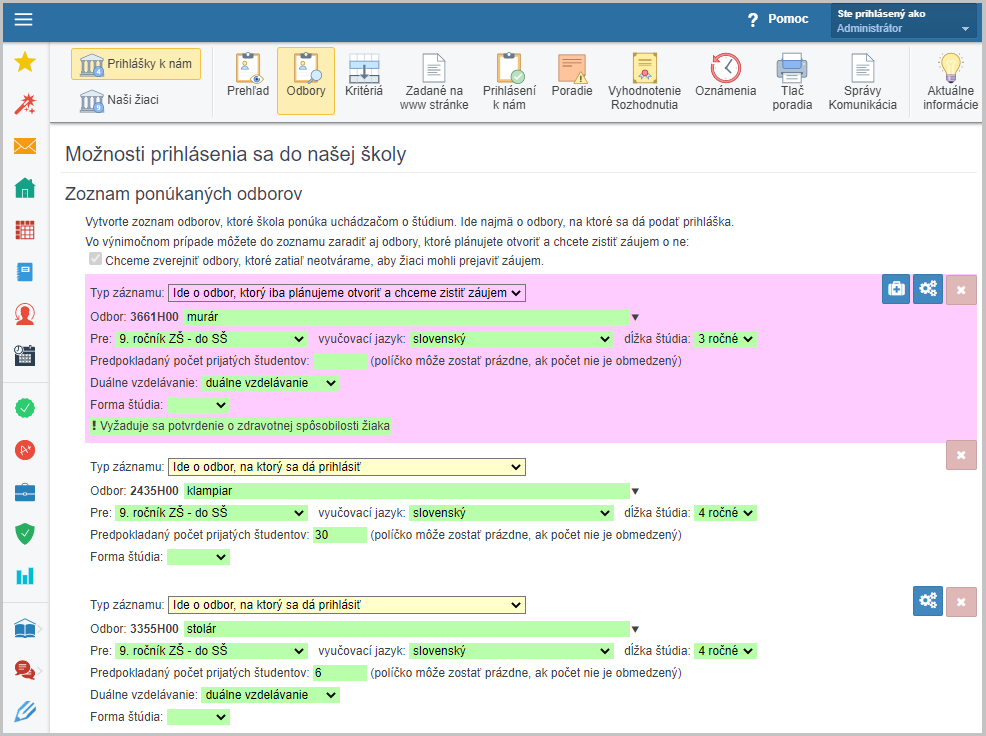Open the gear settings button for murár record
986x736 pixels.
coord(928,289)
